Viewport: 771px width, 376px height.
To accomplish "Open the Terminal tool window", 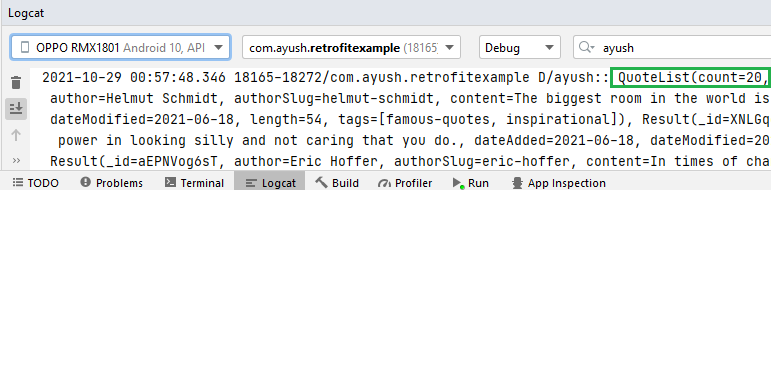I will click(194, 183).
